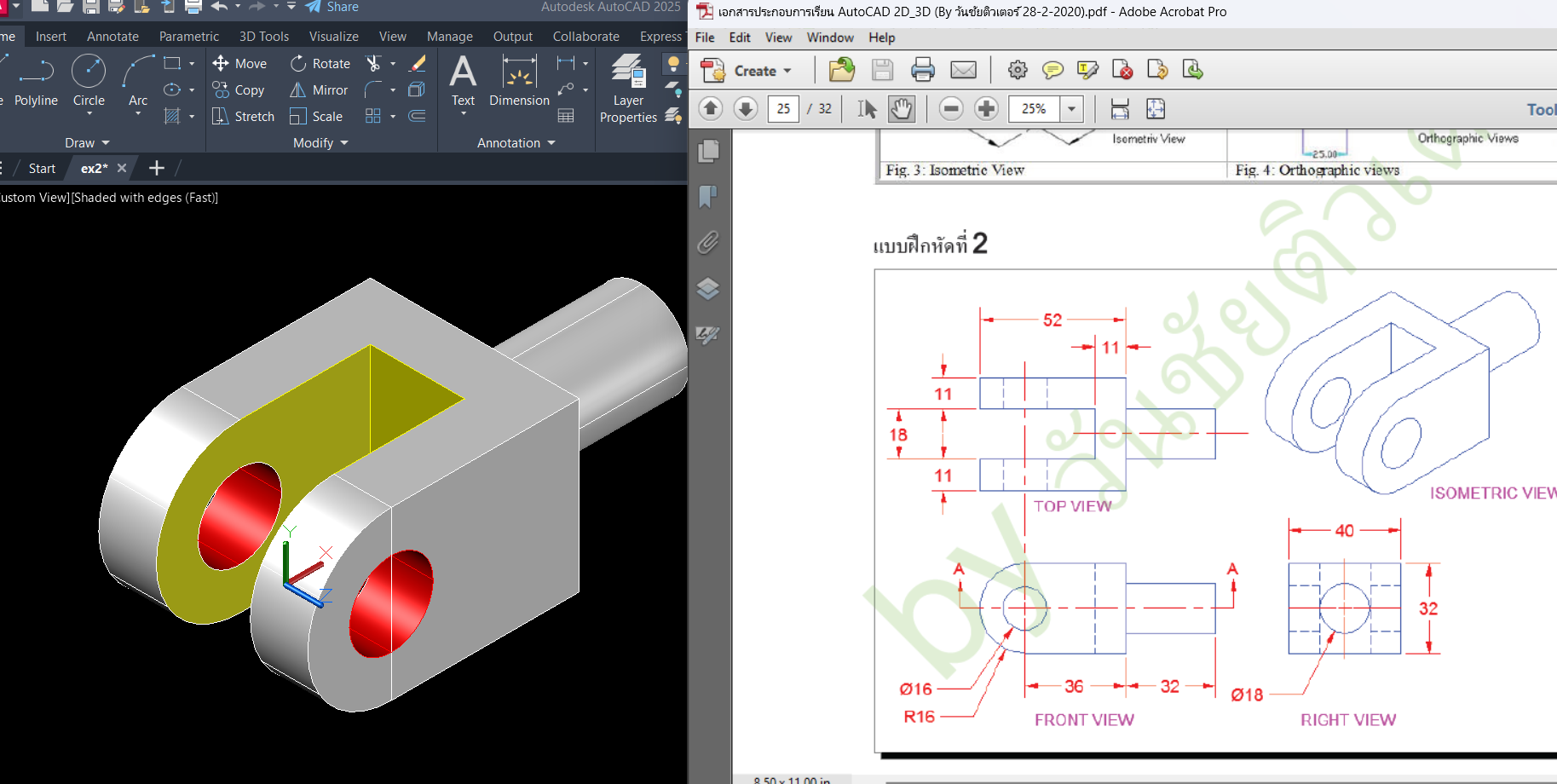Print the PDF with the printer icon

pos(922,70)
